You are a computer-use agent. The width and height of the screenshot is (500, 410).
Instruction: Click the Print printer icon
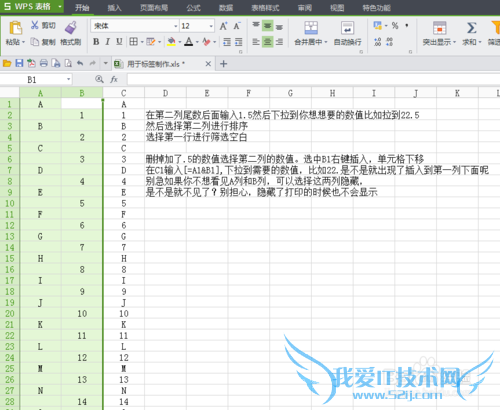click(44, 63)
